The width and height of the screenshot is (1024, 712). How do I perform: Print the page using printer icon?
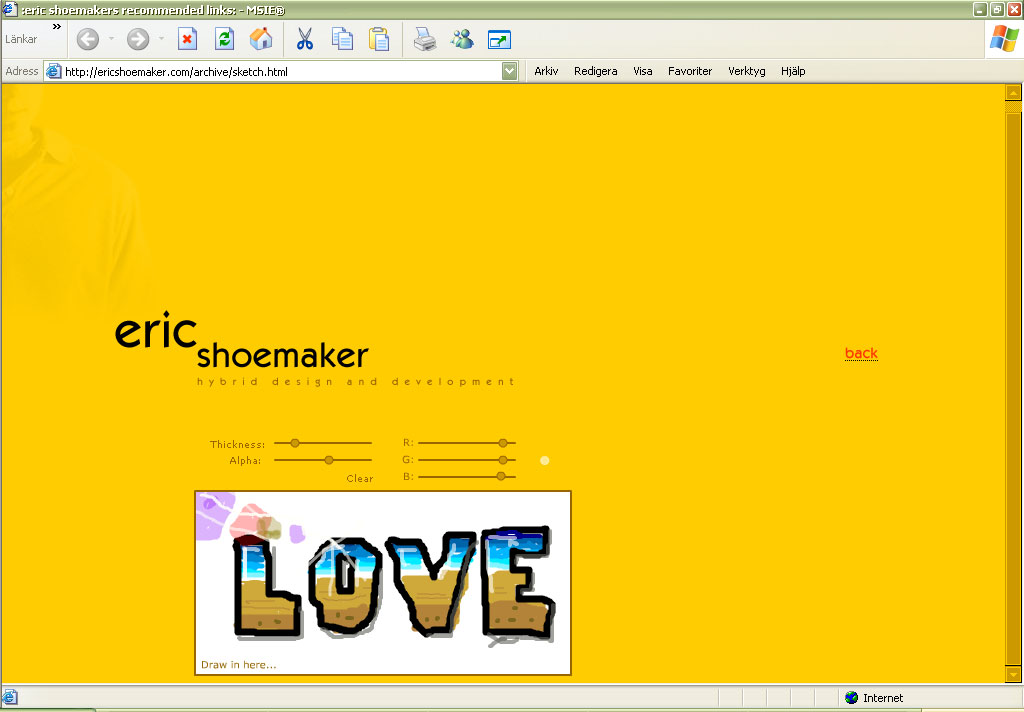click(x=425, y=40)
